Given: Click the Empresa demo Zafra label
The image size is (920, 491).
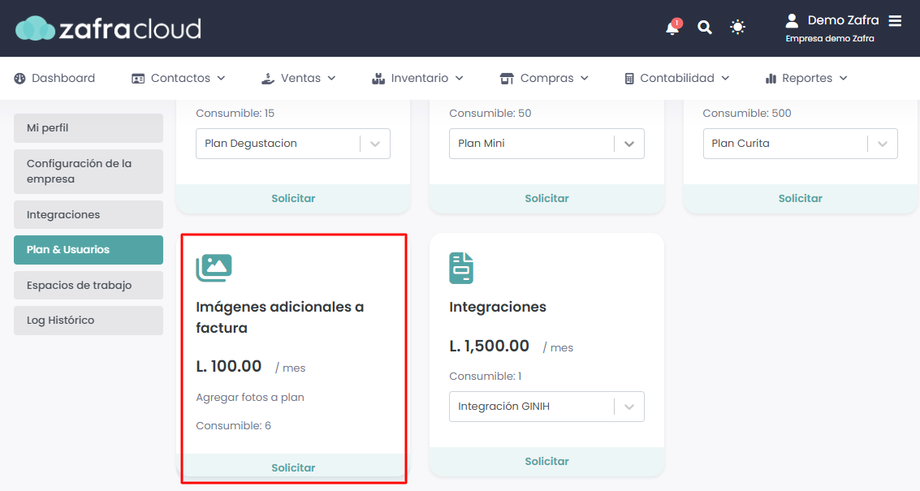Looking at the screenshot, I should [x=830, y=39].
